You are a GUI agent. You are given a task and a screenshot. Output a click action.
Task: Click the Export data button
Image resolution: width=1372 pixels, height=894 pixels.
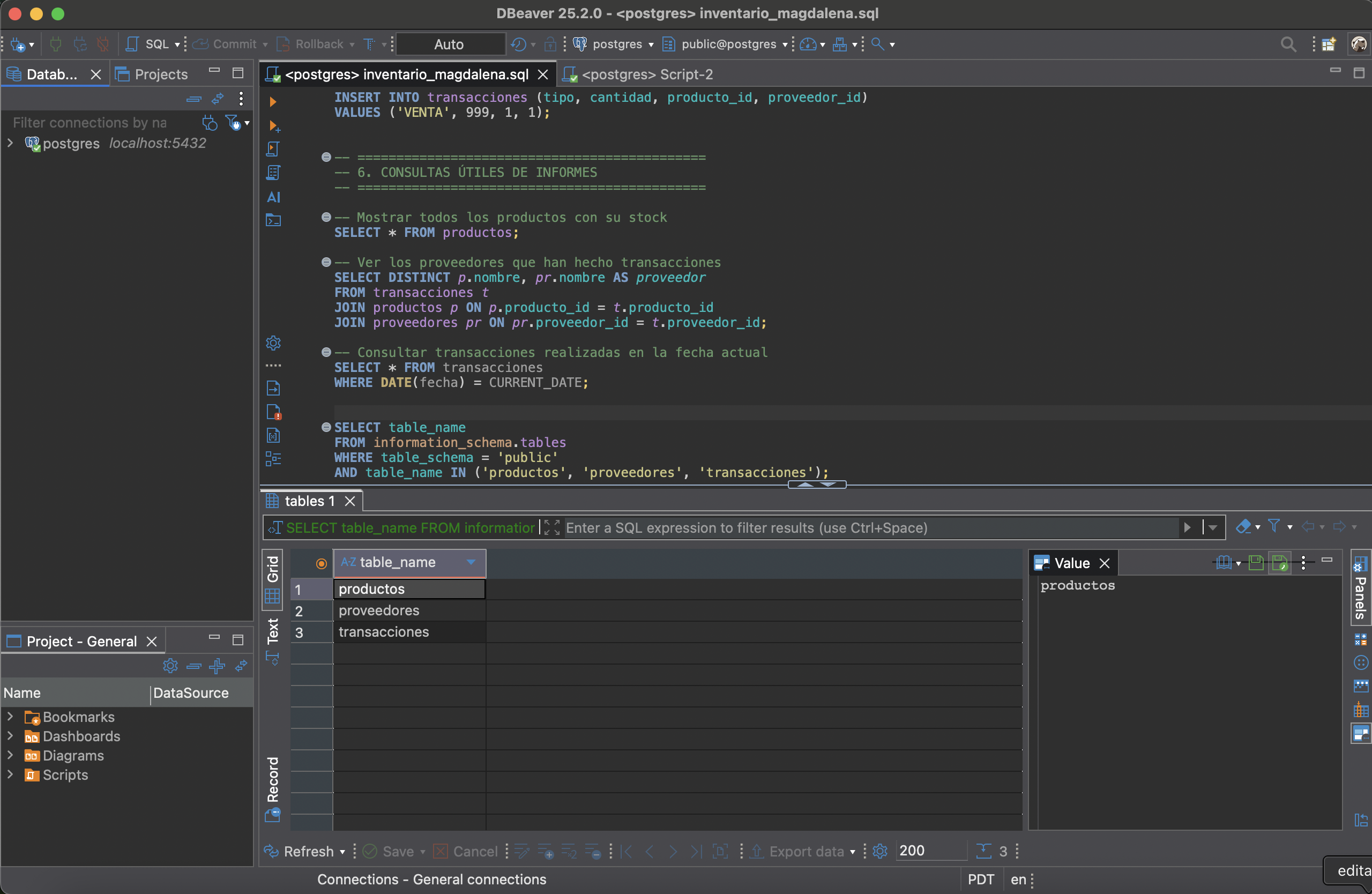(799, 851)
